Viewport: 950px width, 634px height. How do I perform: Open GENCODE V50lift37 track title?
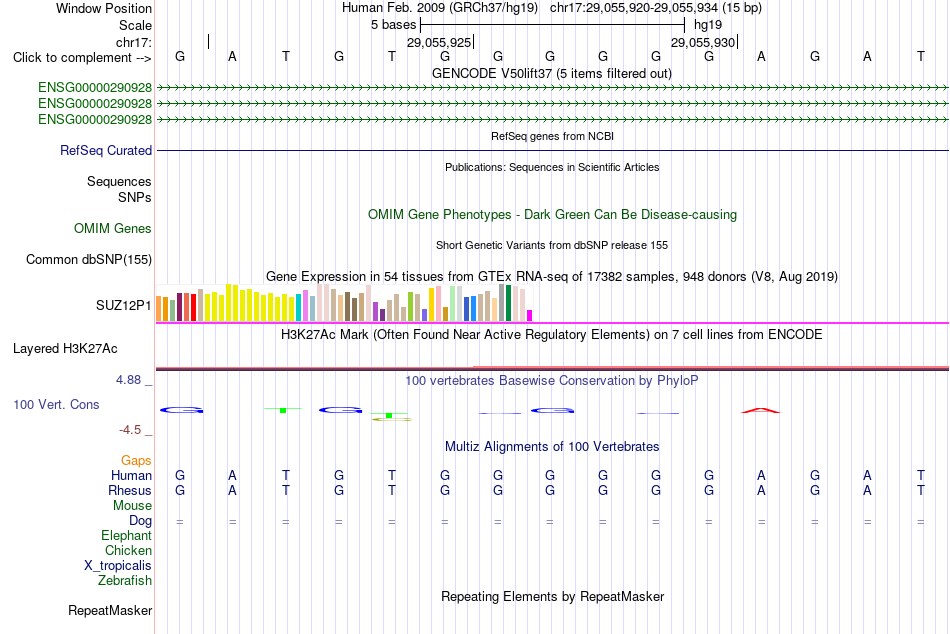pos(551,73)
